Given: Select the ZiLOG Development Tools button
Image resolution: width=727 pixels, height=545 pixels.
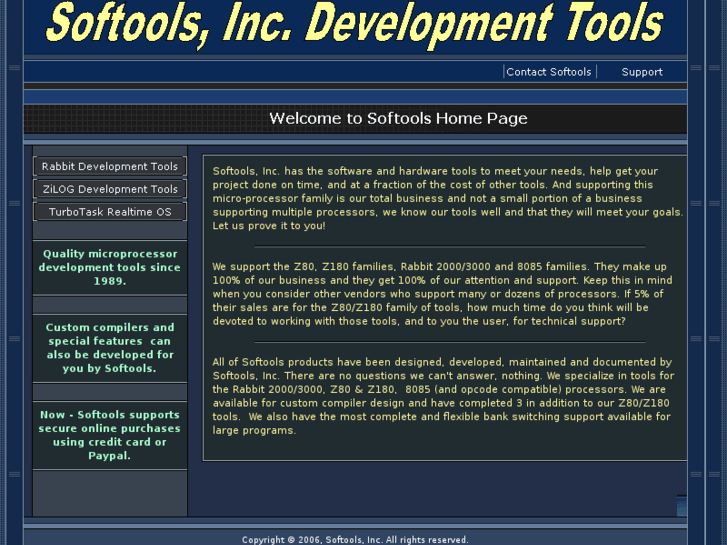Looking at the screenshot, I should tap(110, 189).
